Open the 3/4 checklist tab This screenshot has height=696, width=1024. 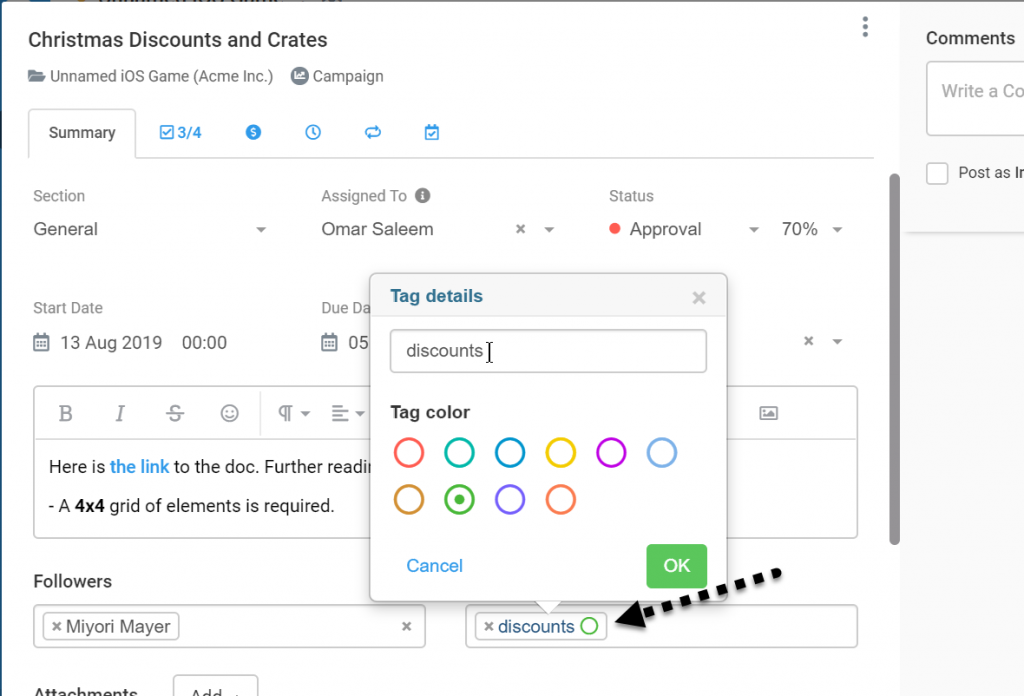pyautogui.click(x=179, y=131)
